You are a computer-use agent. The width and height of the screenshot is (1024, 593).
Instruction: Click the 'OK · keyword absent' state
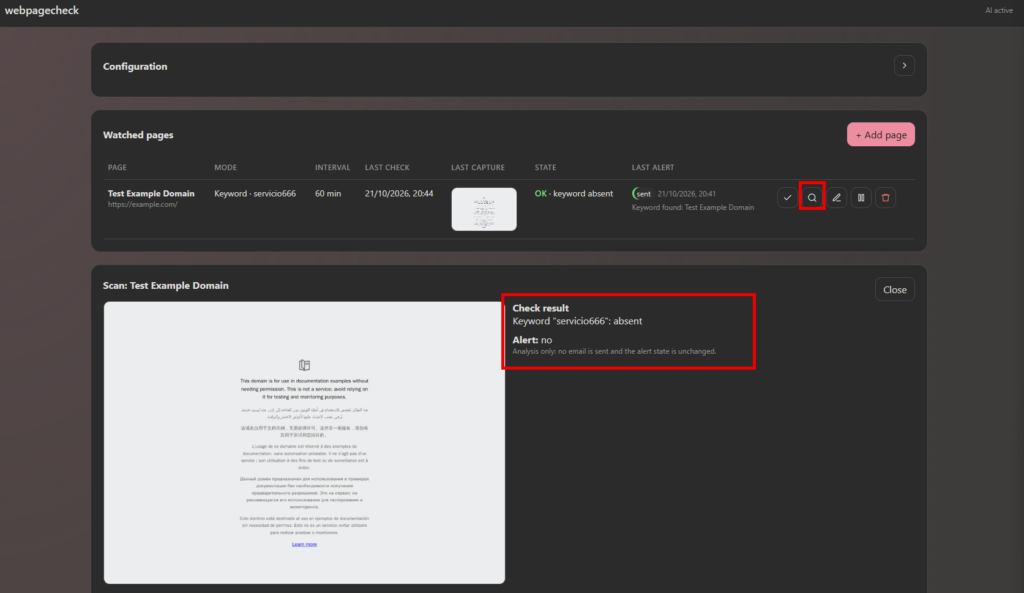click(x=573, y=194)
